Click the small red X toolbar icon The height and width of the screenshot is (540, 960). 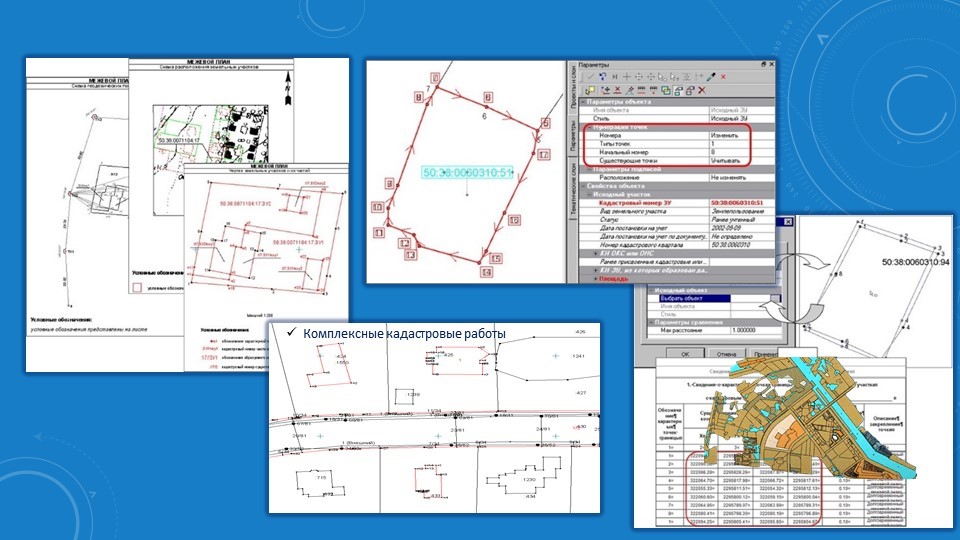pyautogui.click(x=723, y=77)
